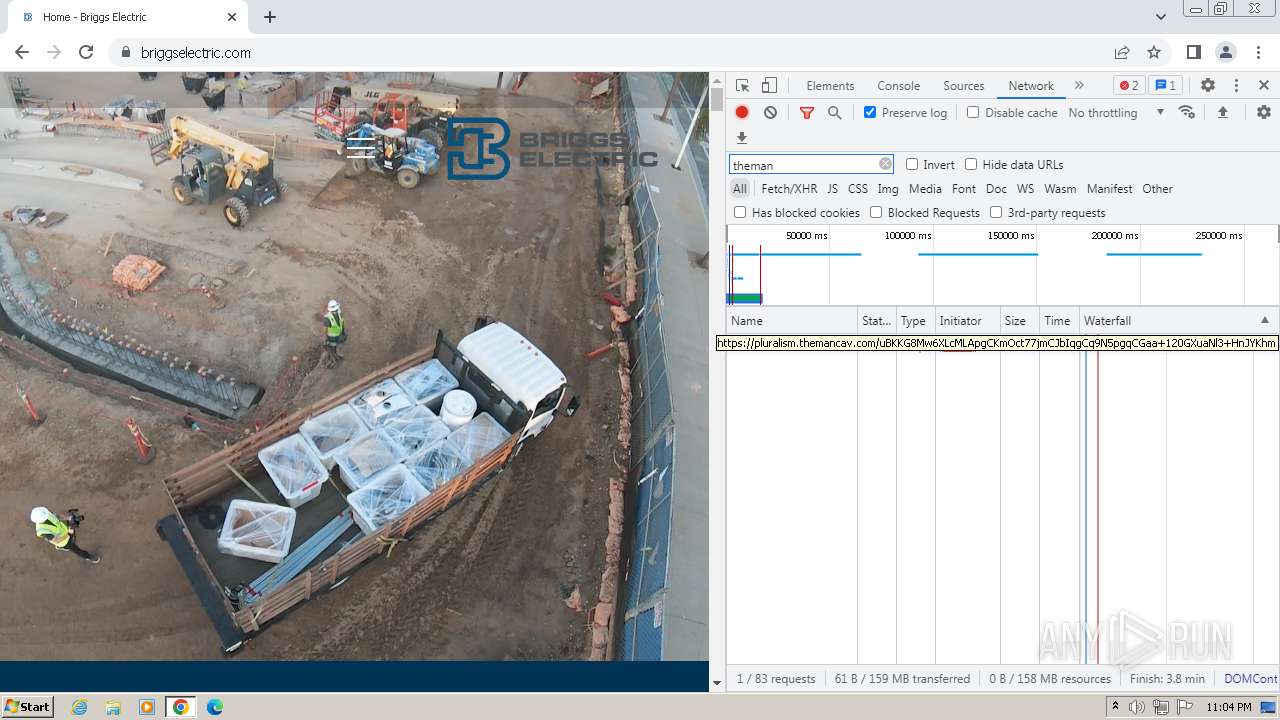
Task: Sort by Waterfall column arrow
Action: 1264,320
